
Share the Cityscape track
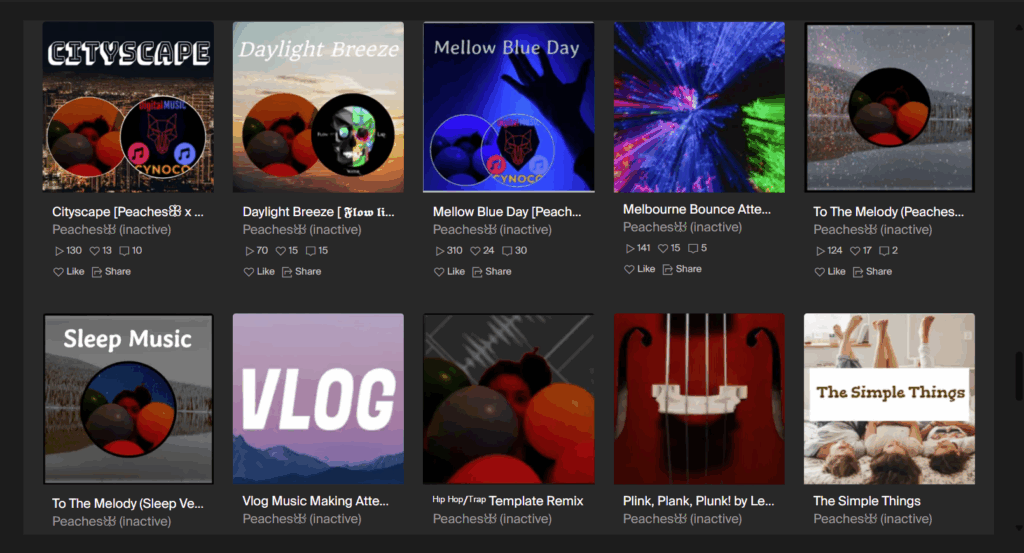click(x=111, y=272)
